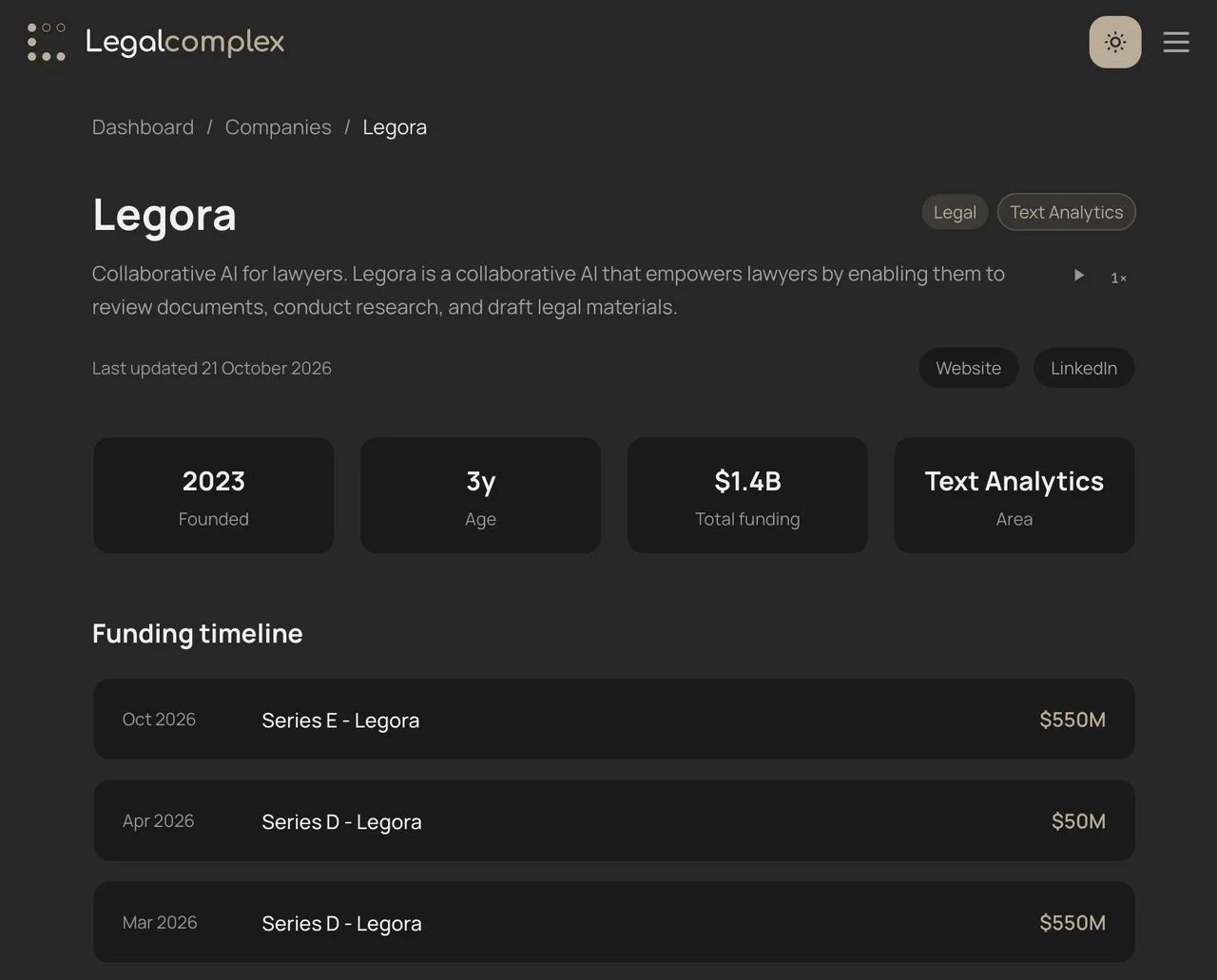1217x980 pixels.
Task: Play the description audio
Action: 1079,275
